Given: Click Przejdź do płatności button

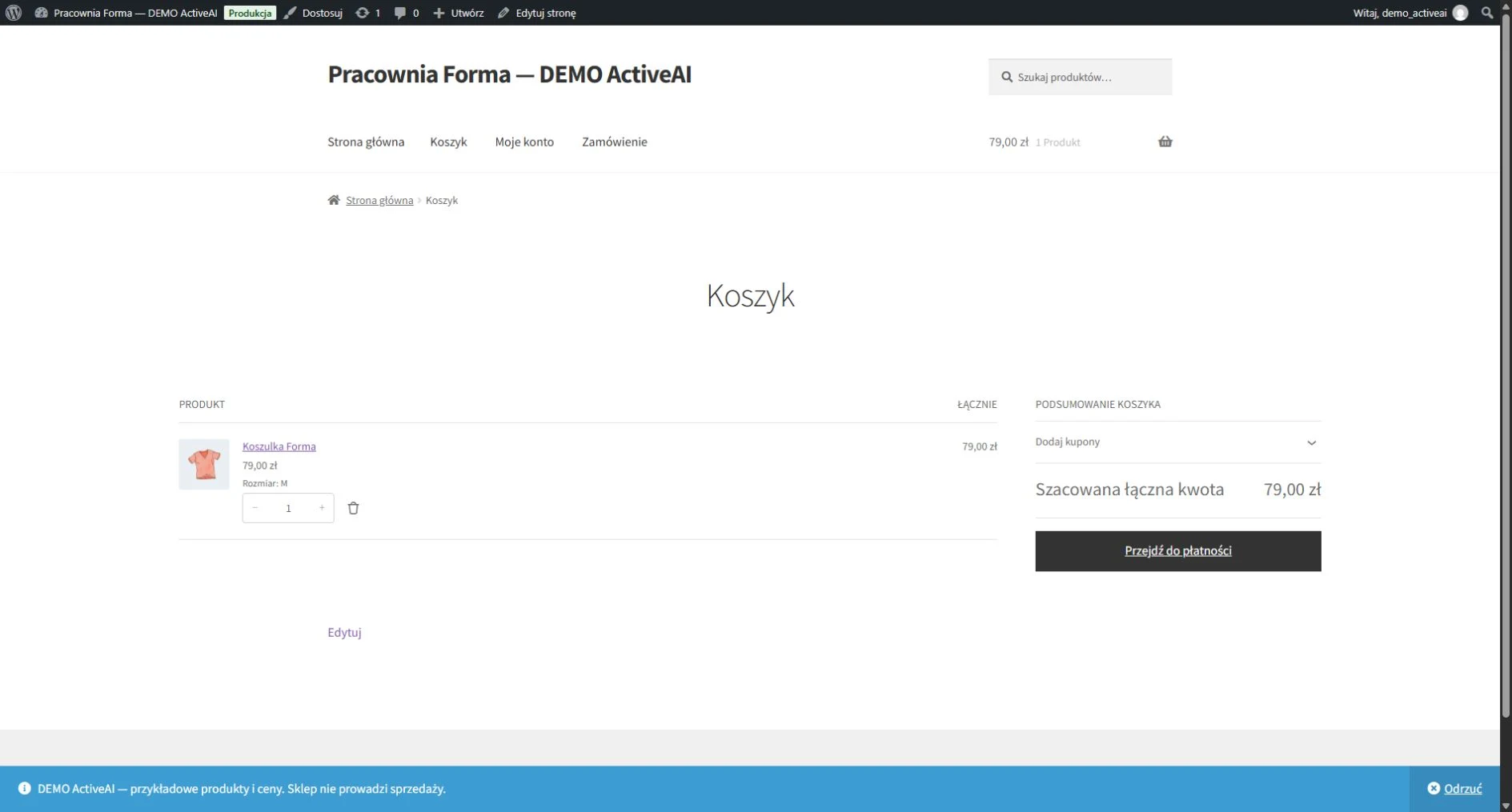Looking at the screenshot, I should tap(1177, 551).
